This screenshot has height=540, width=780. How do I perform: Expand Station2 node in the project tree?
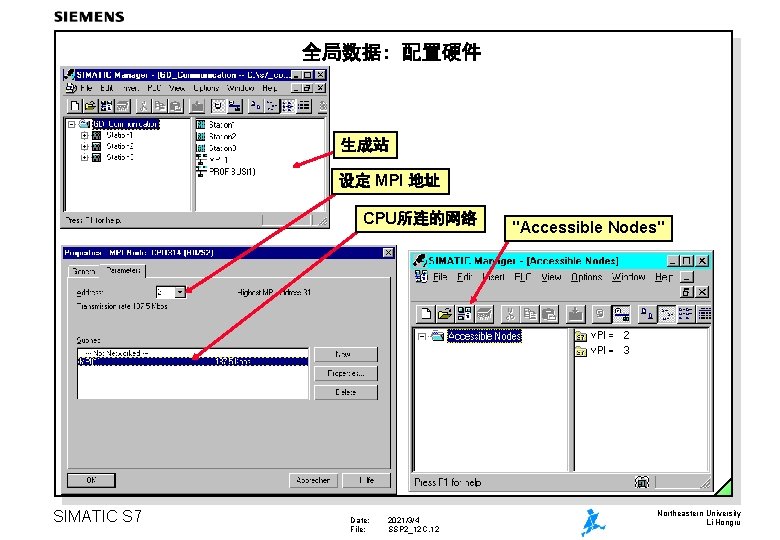[x=85, y=146]
